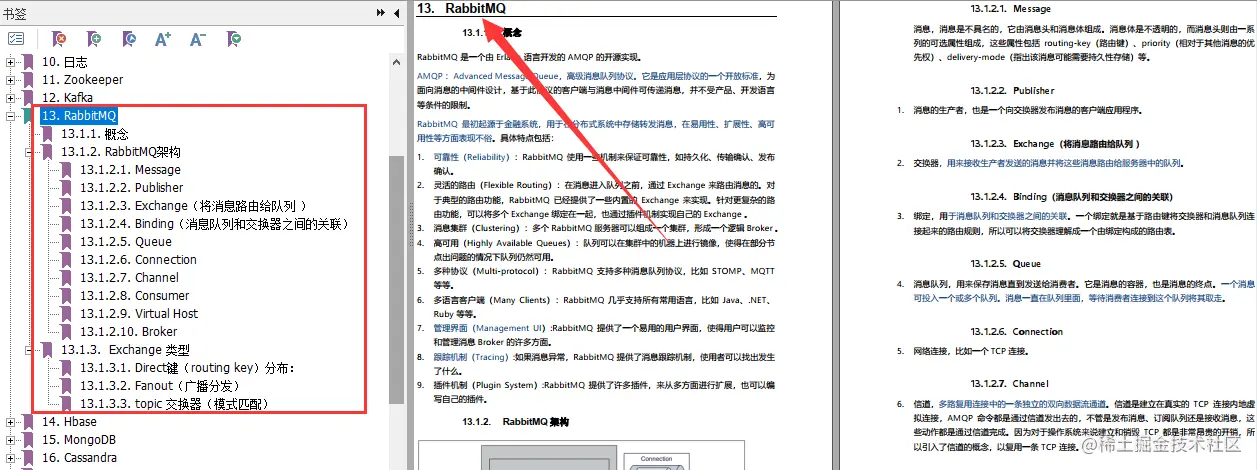The image size is (1257, 470).
Task: Click the '13. RabbitMQ' page heading
Action: [x=462, y=9]
